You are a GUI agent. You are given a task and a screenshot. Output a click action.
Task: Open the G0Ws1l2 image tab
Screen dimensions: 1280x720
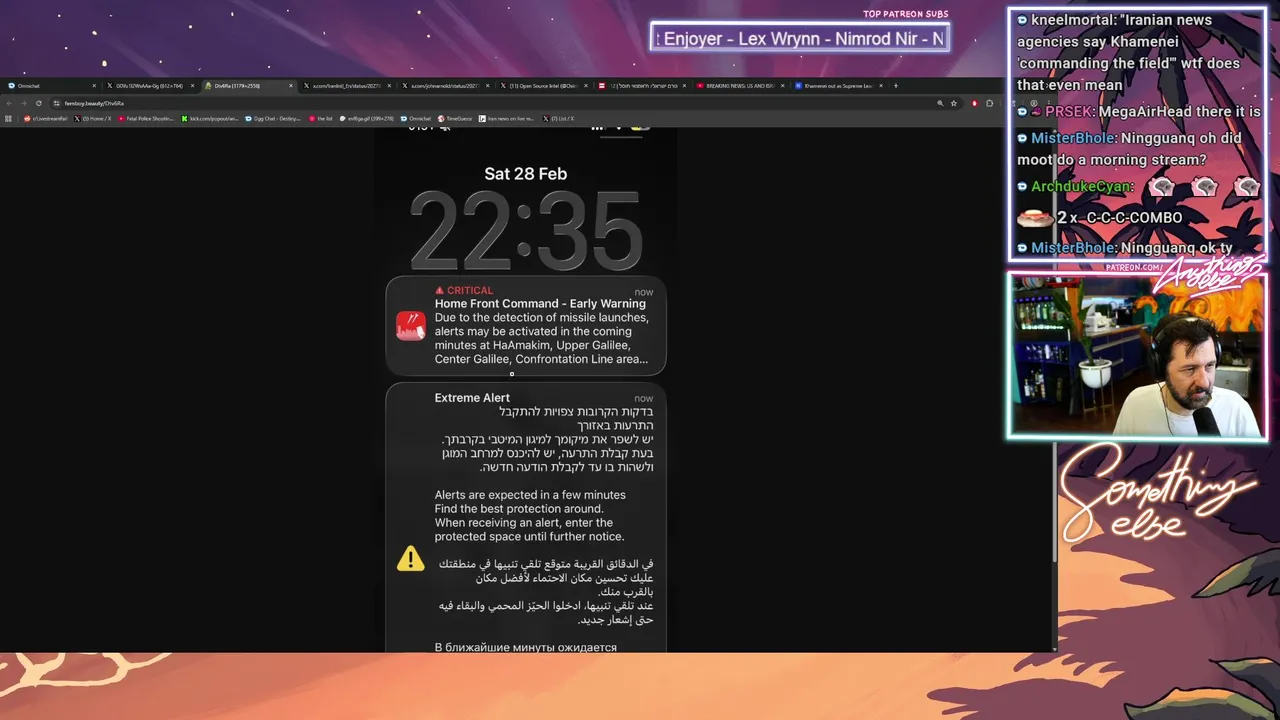tap(150, 86)
